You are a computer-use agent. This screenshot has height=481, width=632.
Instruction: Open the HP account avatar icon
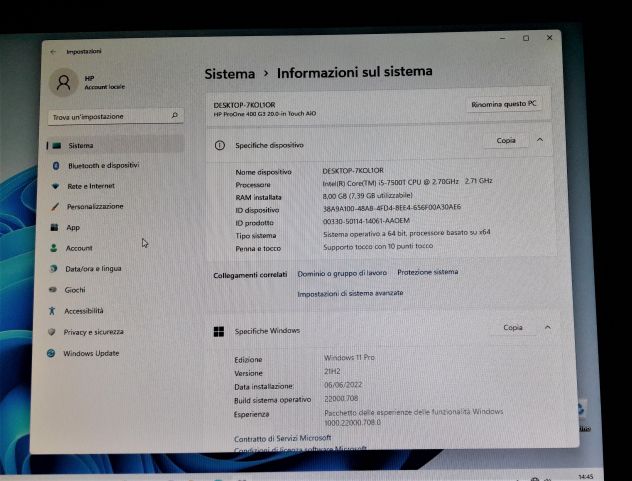click(x=63, y=83)
